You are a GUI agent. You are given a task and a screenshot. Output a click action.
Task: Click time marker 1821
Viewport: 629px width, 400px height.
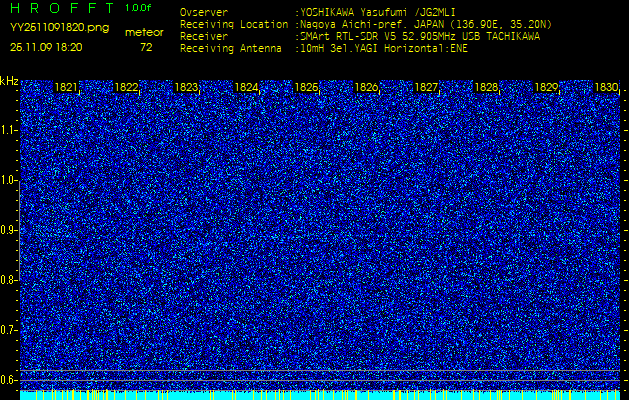tap(66, 87)
